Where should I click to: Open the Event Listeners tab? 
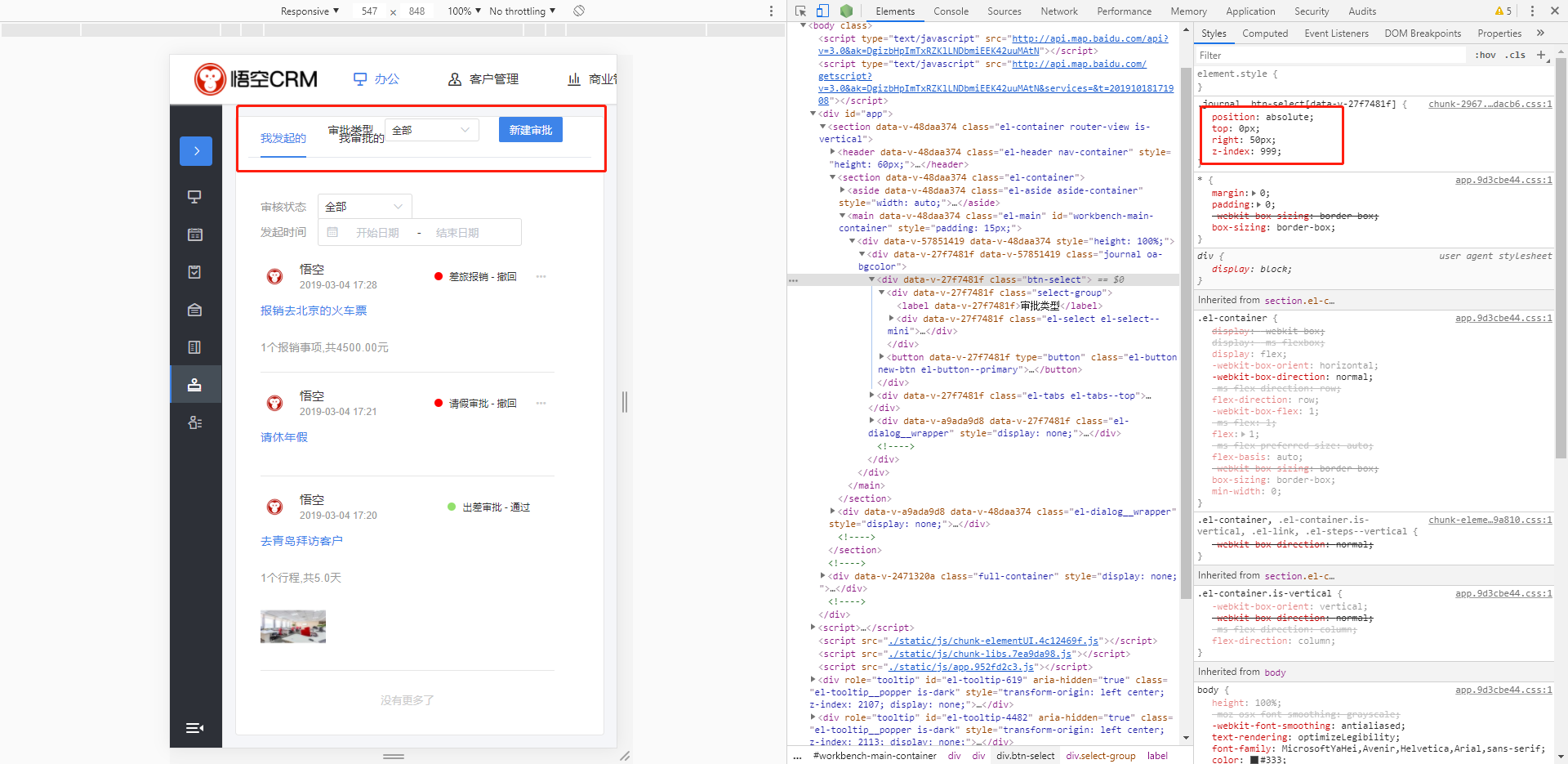point(1336,34)
